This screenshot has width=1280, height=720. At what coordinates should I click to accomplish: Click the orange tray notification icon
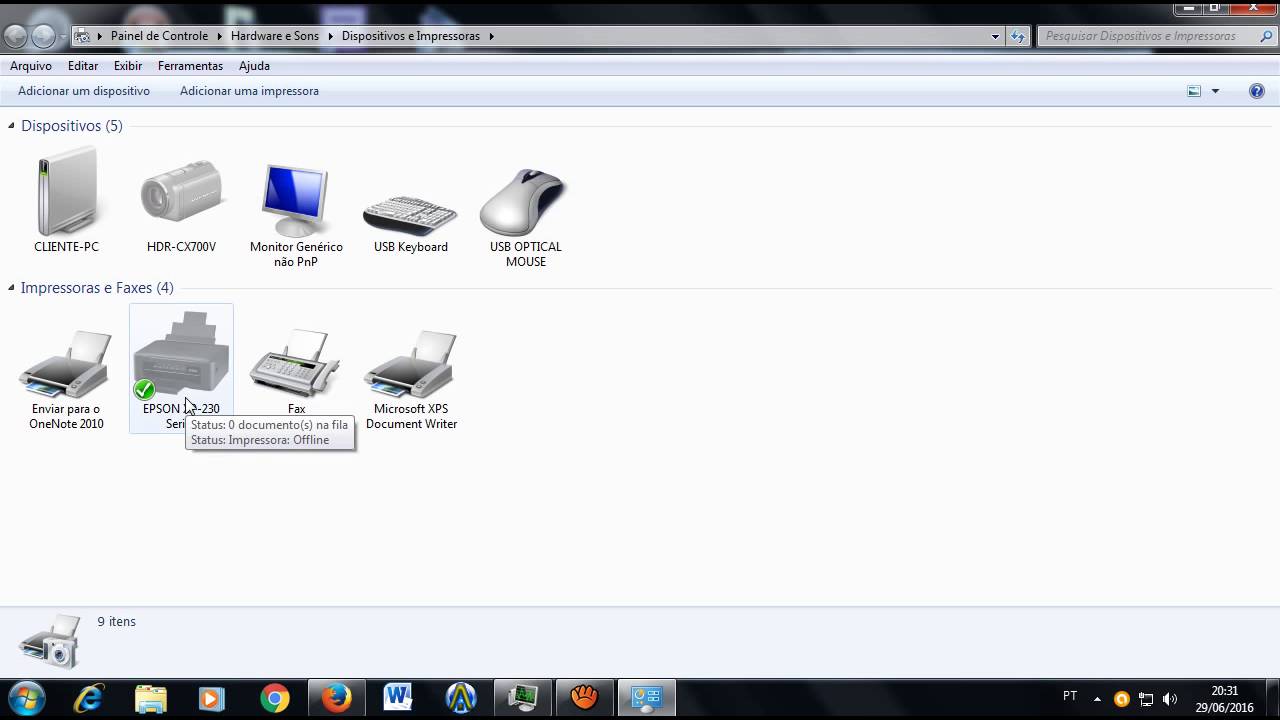coord(1121,699)
